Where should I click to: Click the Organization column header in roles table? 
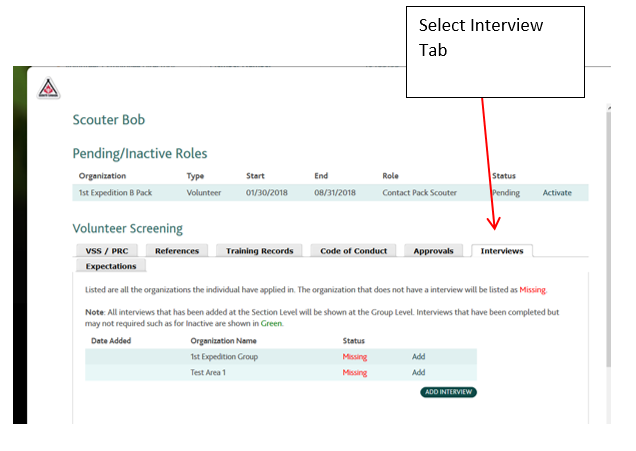pos(102,176)
